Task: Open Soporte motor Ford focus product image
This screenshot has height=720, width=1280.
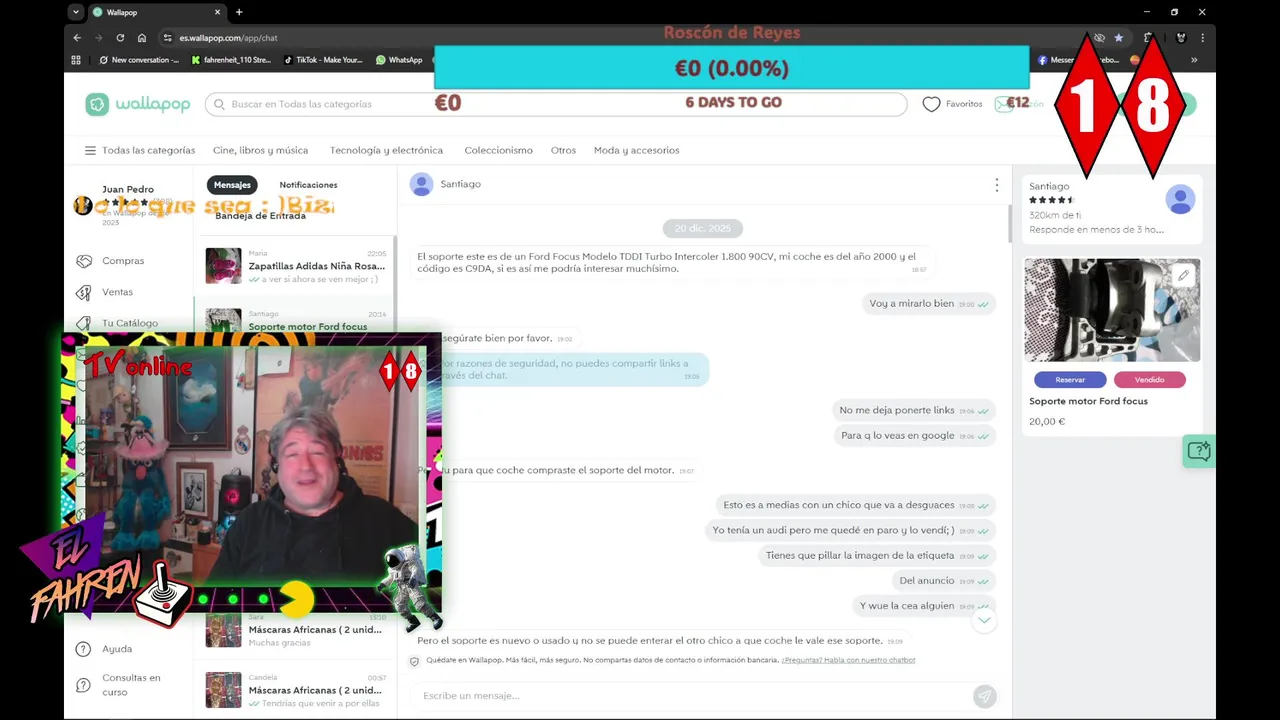Action: (x=1112, y=310)
